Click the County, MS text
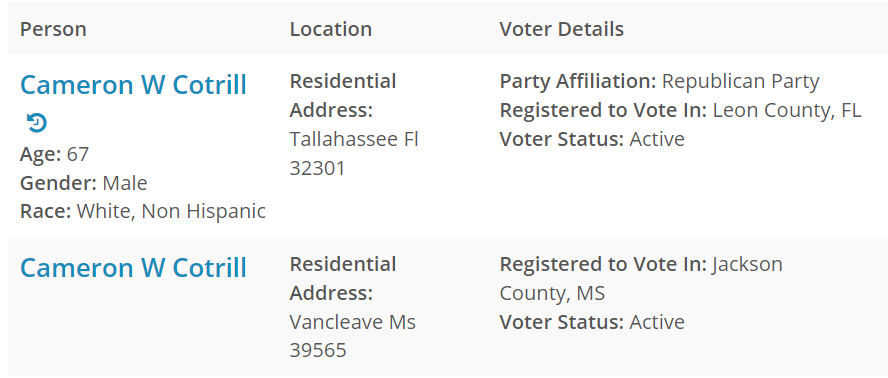The image size is (888, 378). pyautogui.click(x=552, y=294)
